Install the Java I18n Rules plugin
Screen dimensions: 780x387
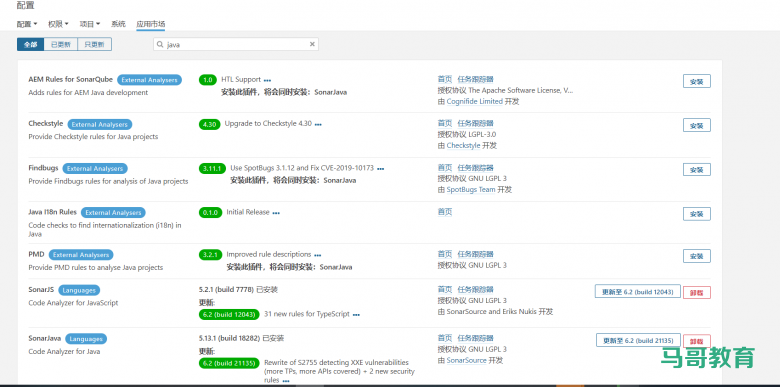(696, 214)
